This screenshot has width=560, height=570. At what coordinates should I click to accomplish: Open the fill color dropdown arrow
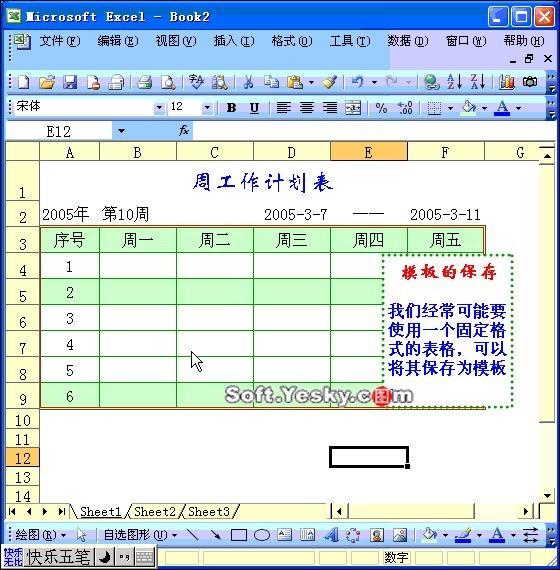(x=484, y=108)
